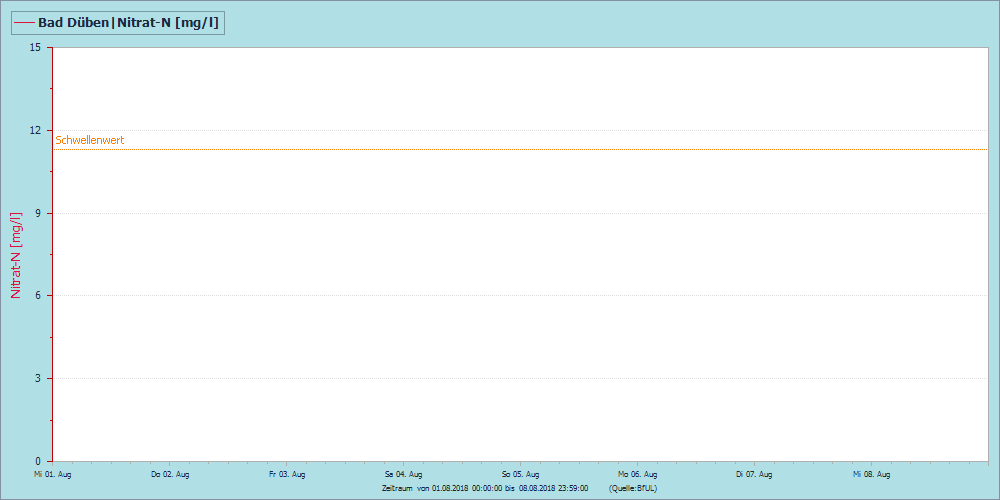1000x500 pixels.
Task: Click the 3 value on y-axis
Action: tap(38, 378)
